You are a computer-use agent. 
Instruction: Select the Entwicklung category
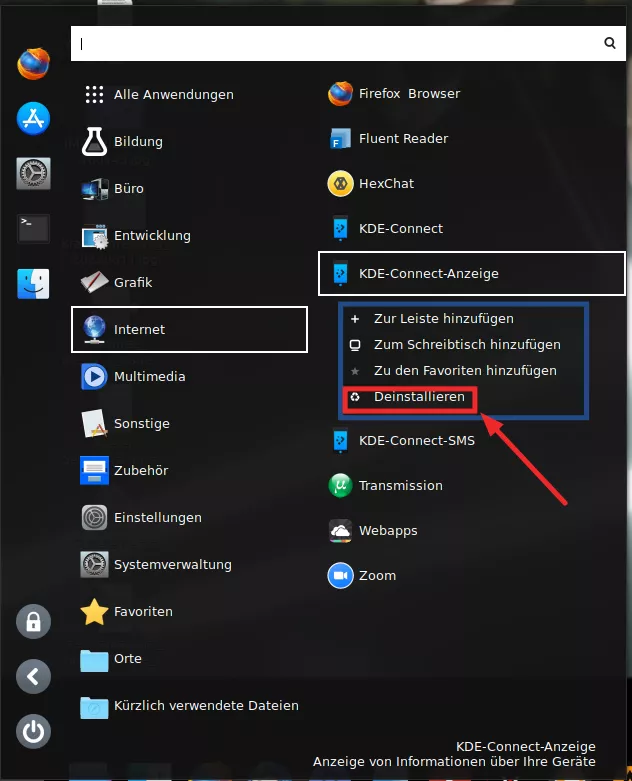click(x=189, y=235)
